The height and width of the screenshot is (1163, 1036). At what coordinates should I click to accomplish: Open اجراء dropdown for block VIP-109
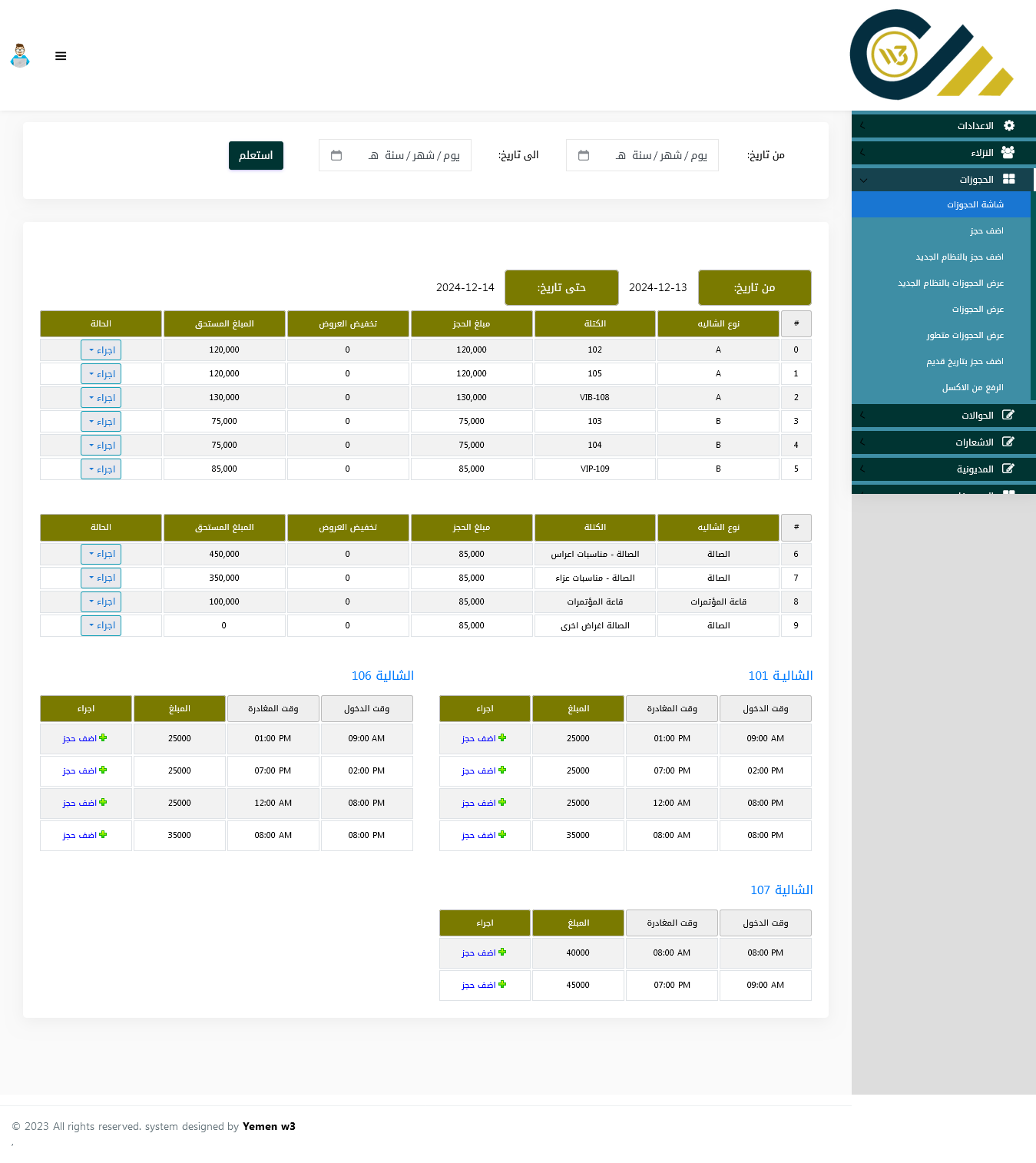[101, 469]
